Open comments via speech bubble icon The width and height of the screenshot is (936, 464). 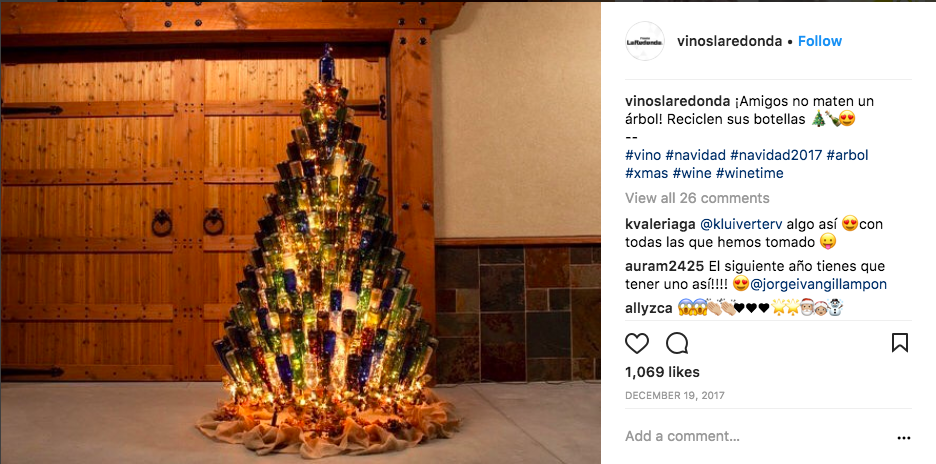[677, 343]
